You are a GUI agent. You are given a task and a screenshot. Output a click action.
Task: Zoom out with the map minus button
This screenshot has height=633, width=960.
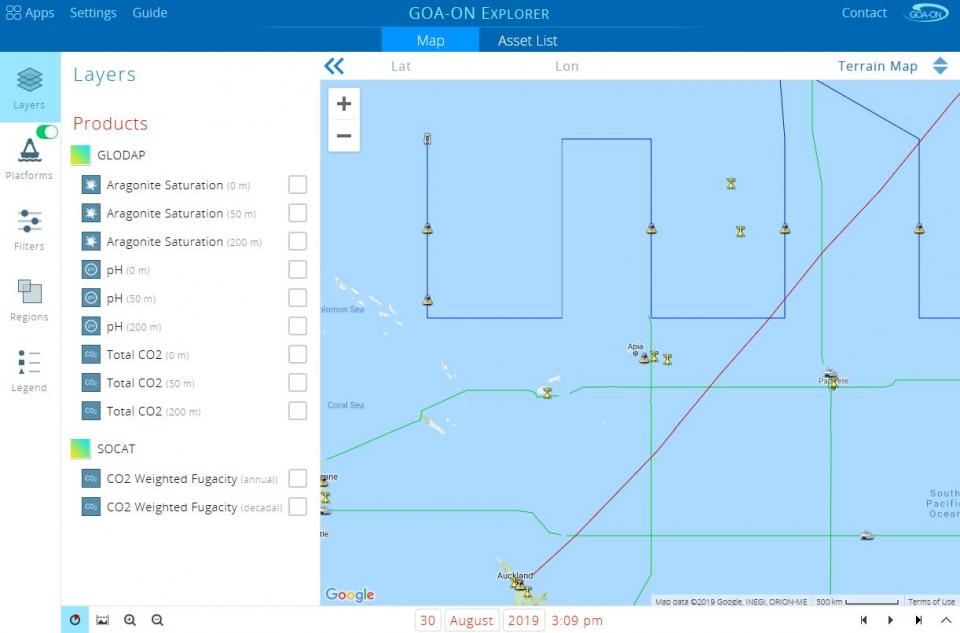point(344,136)
